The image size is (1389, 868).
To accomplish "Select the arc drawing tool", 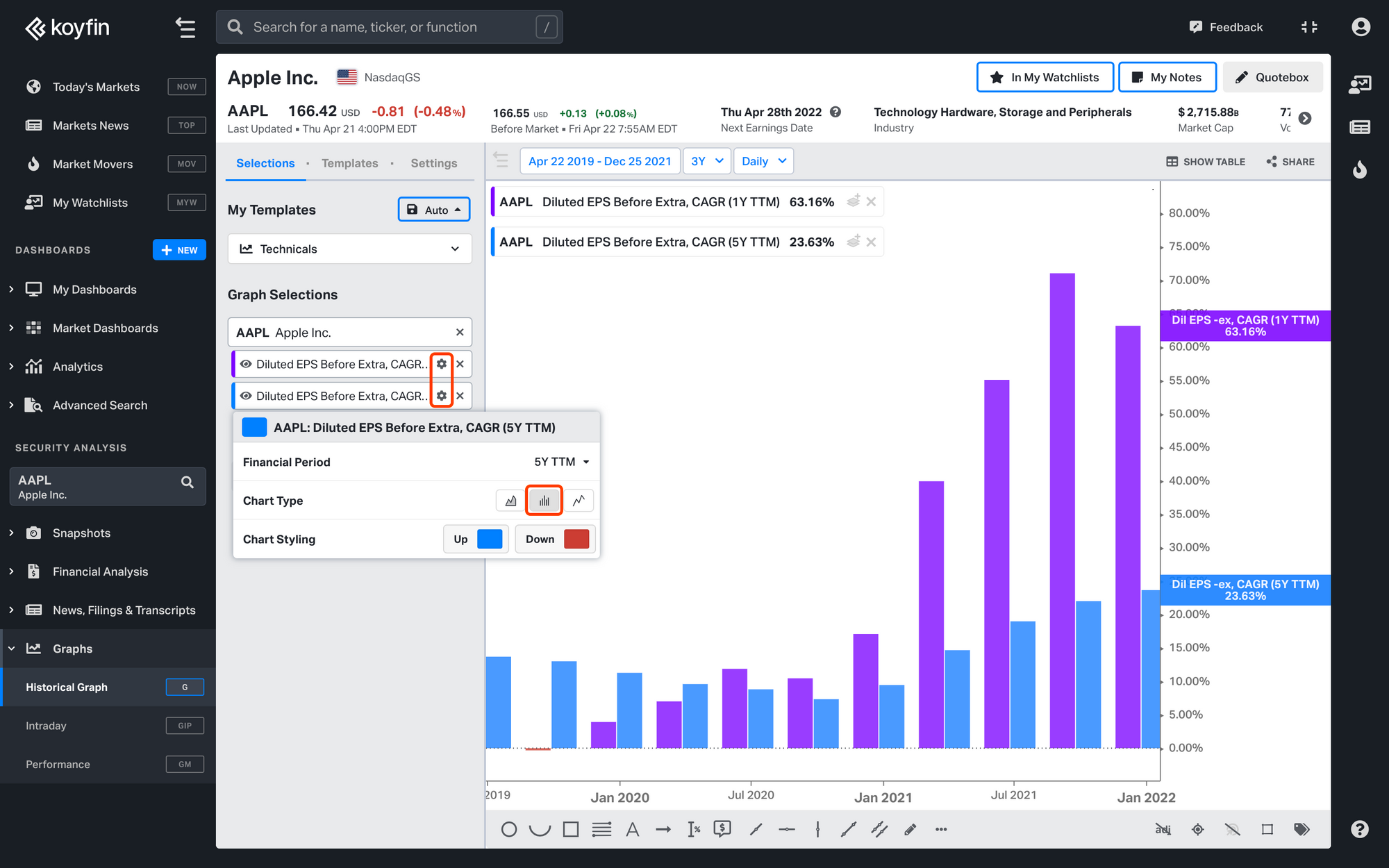I will [x=540, y=829].
